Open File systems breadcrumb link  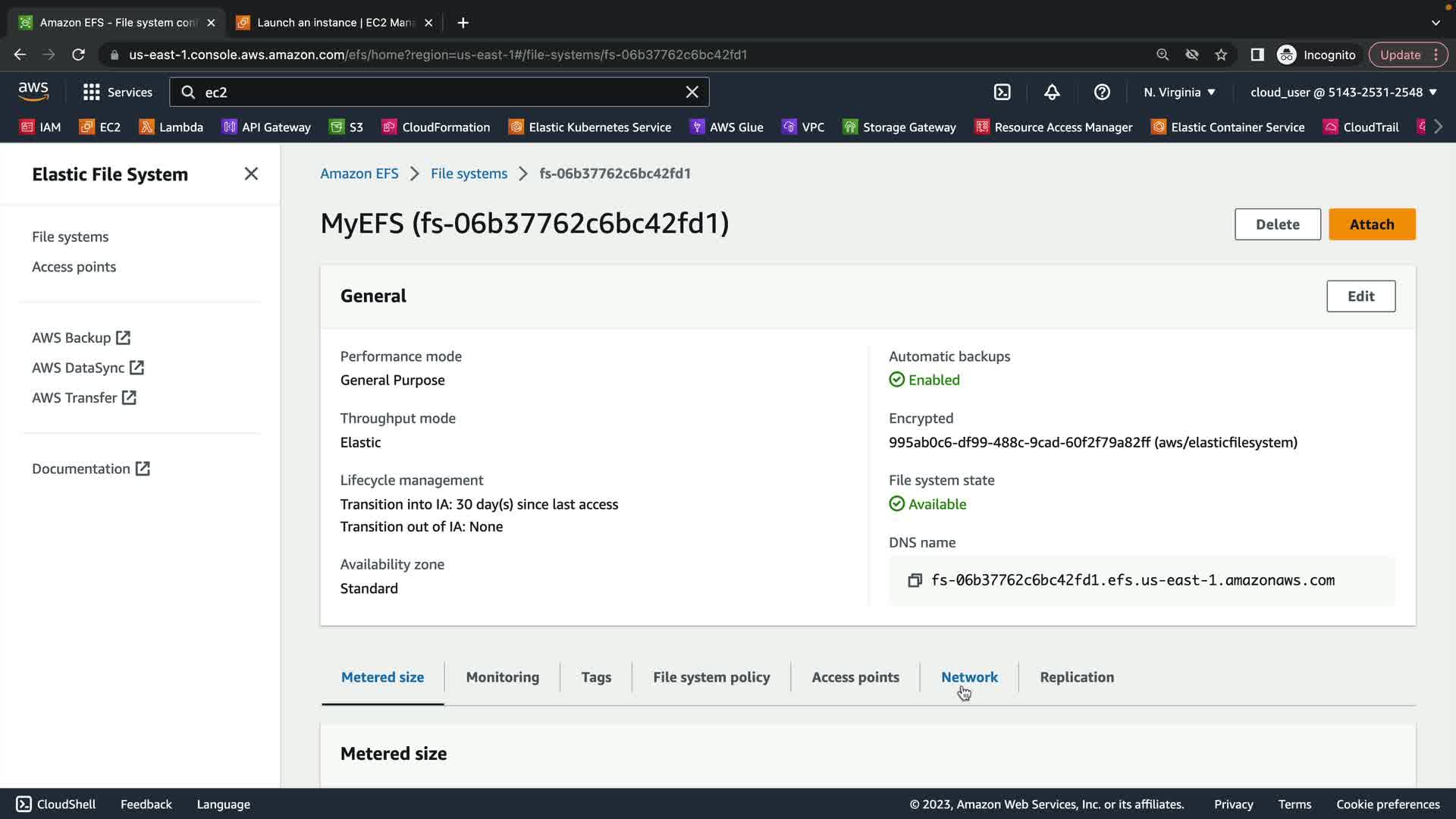(x=469, y=174)
